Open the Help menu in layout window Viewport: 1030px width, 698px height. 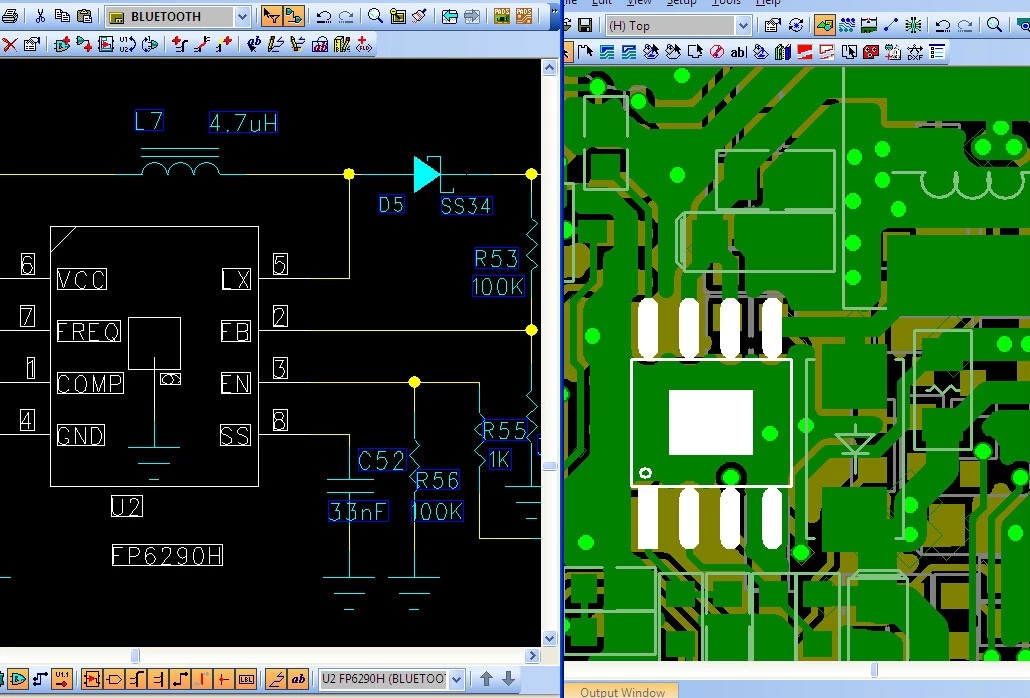click(768, 3)
